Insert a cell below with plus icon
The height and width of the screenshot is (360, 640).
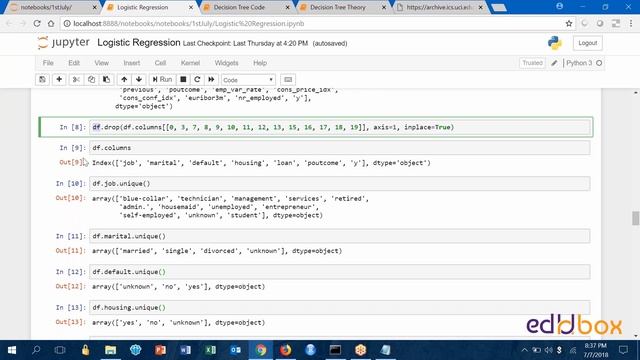[x=59, y=80]
